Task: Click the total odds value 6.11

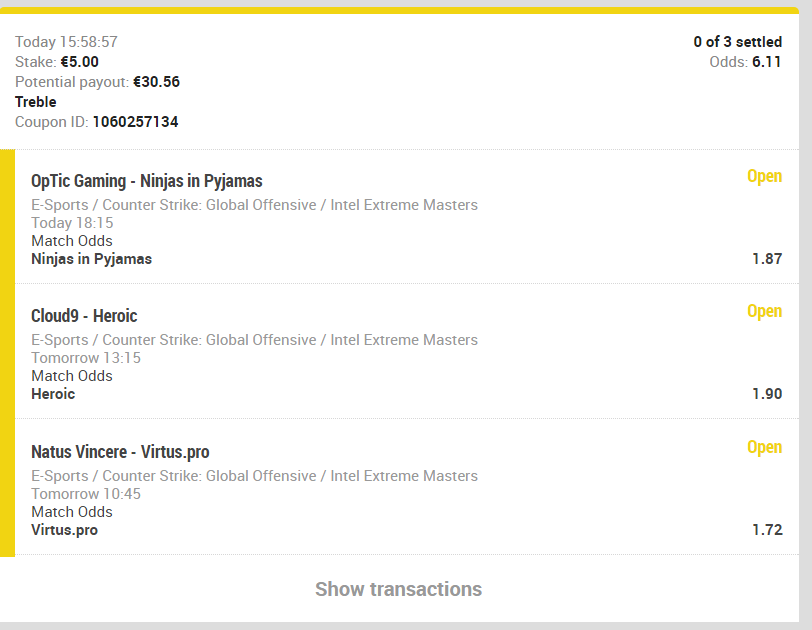Action: (x=766, y=62)
